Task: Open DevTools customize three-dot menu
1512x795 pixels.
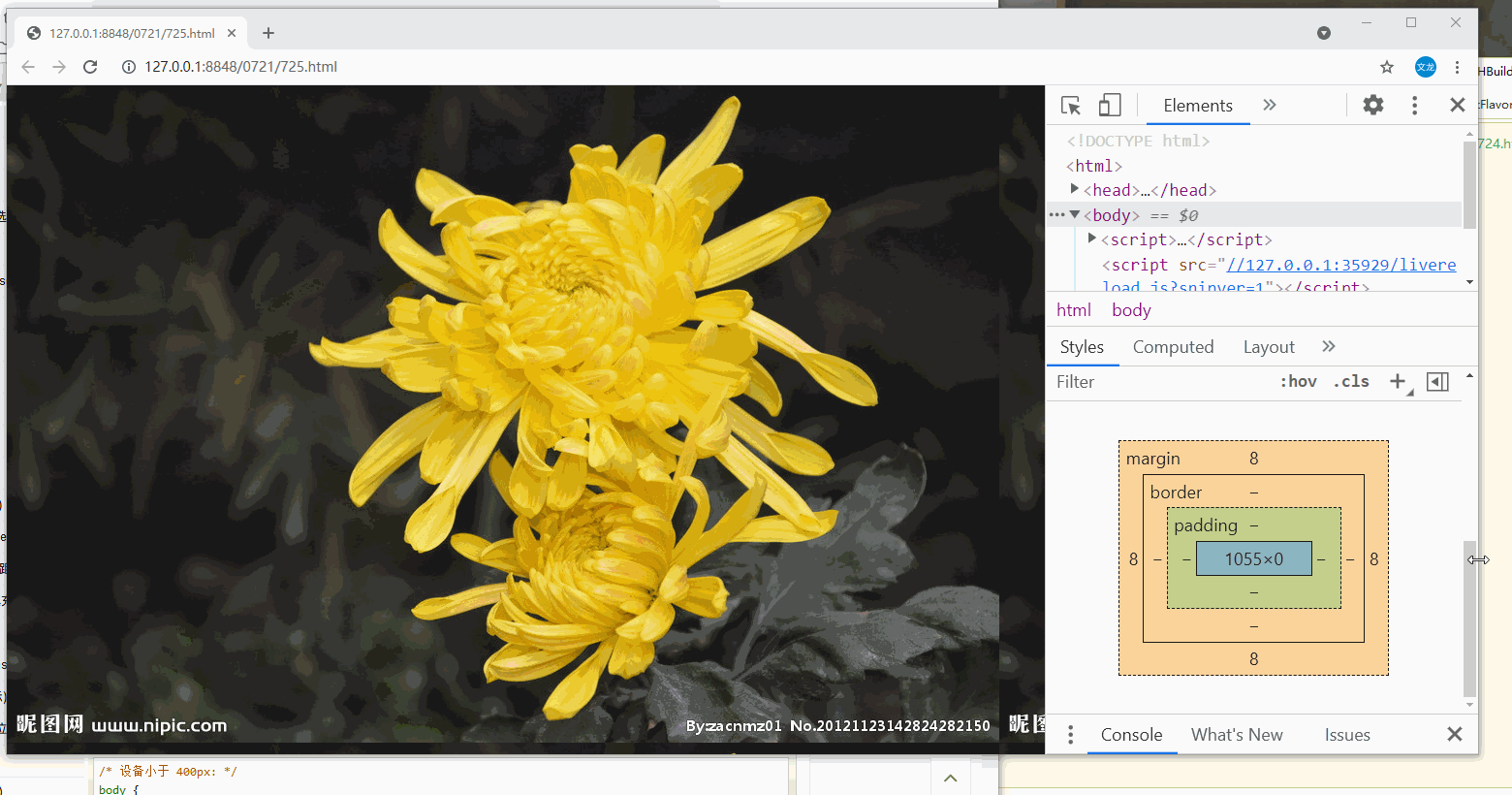Action: 1414,106
